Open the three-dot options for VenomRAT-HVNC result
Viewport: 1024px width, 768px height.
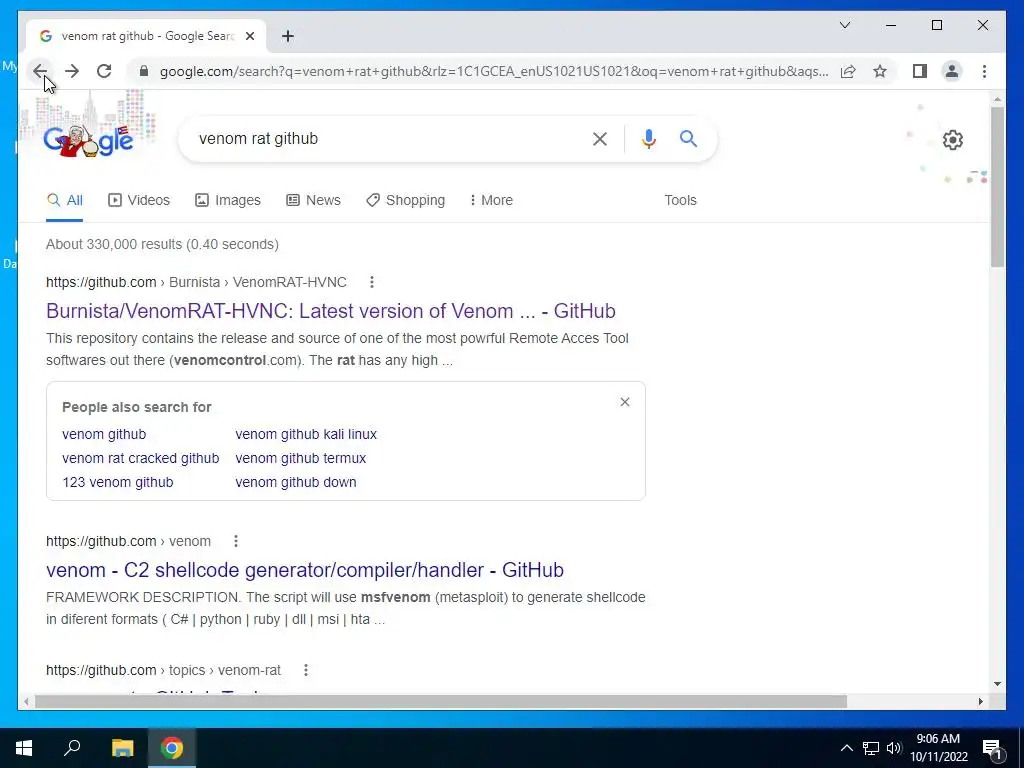[x=372, y=282]
